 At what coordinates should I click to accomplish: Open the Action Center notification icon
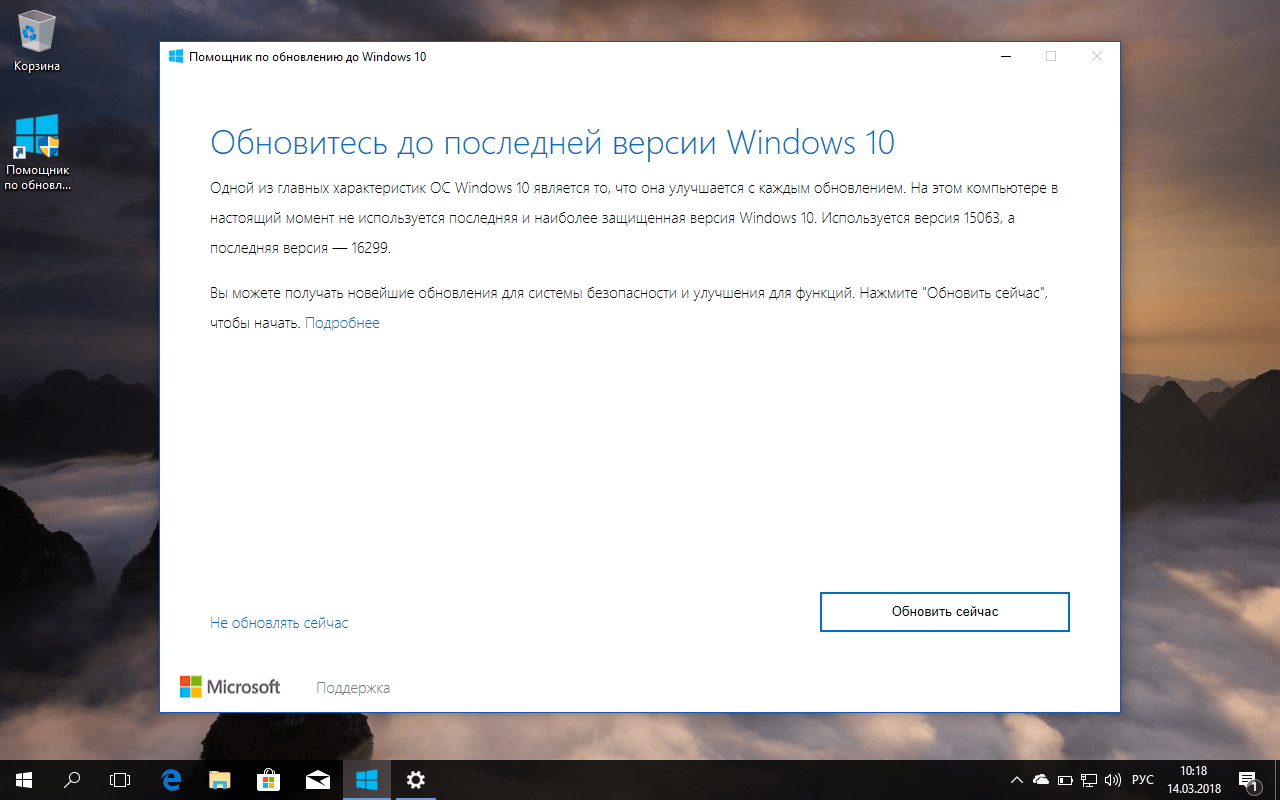[1248, 779]
